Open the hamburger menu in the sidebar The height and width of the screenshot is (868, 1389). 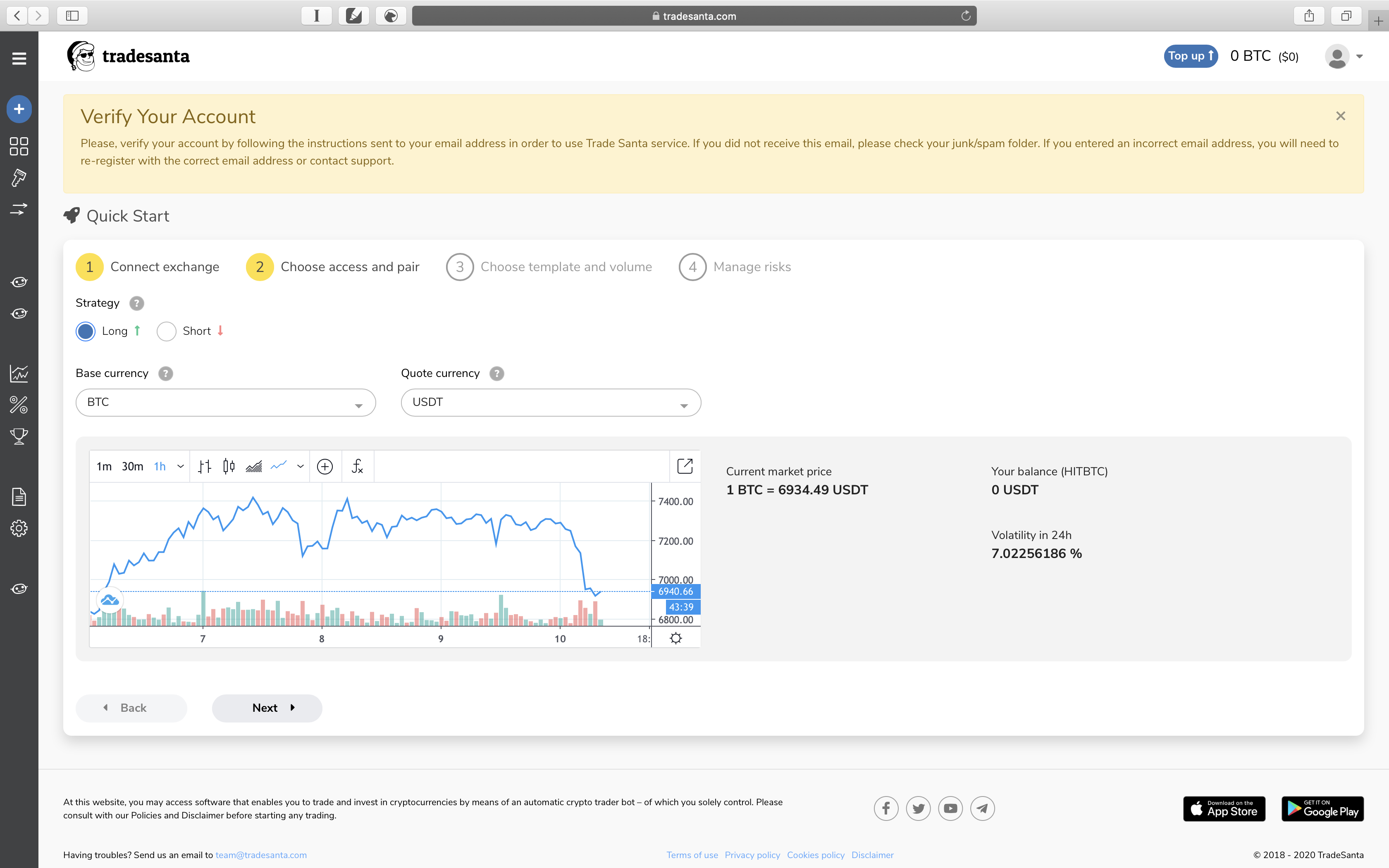pyautogui.click(x=19, y=58)
